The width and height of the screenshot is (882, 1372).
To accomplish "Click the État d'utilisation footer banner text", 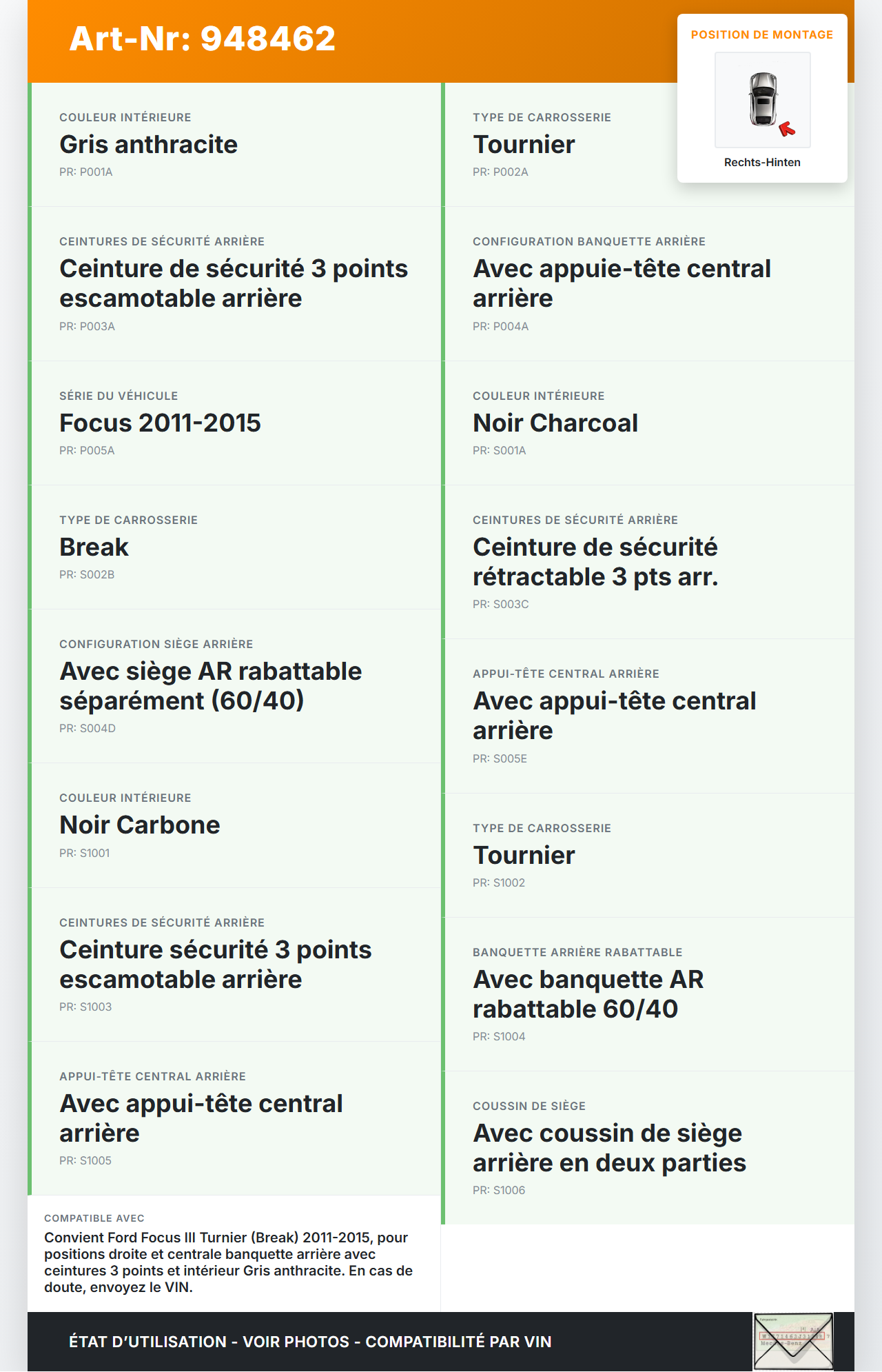I will (310, 1342).
